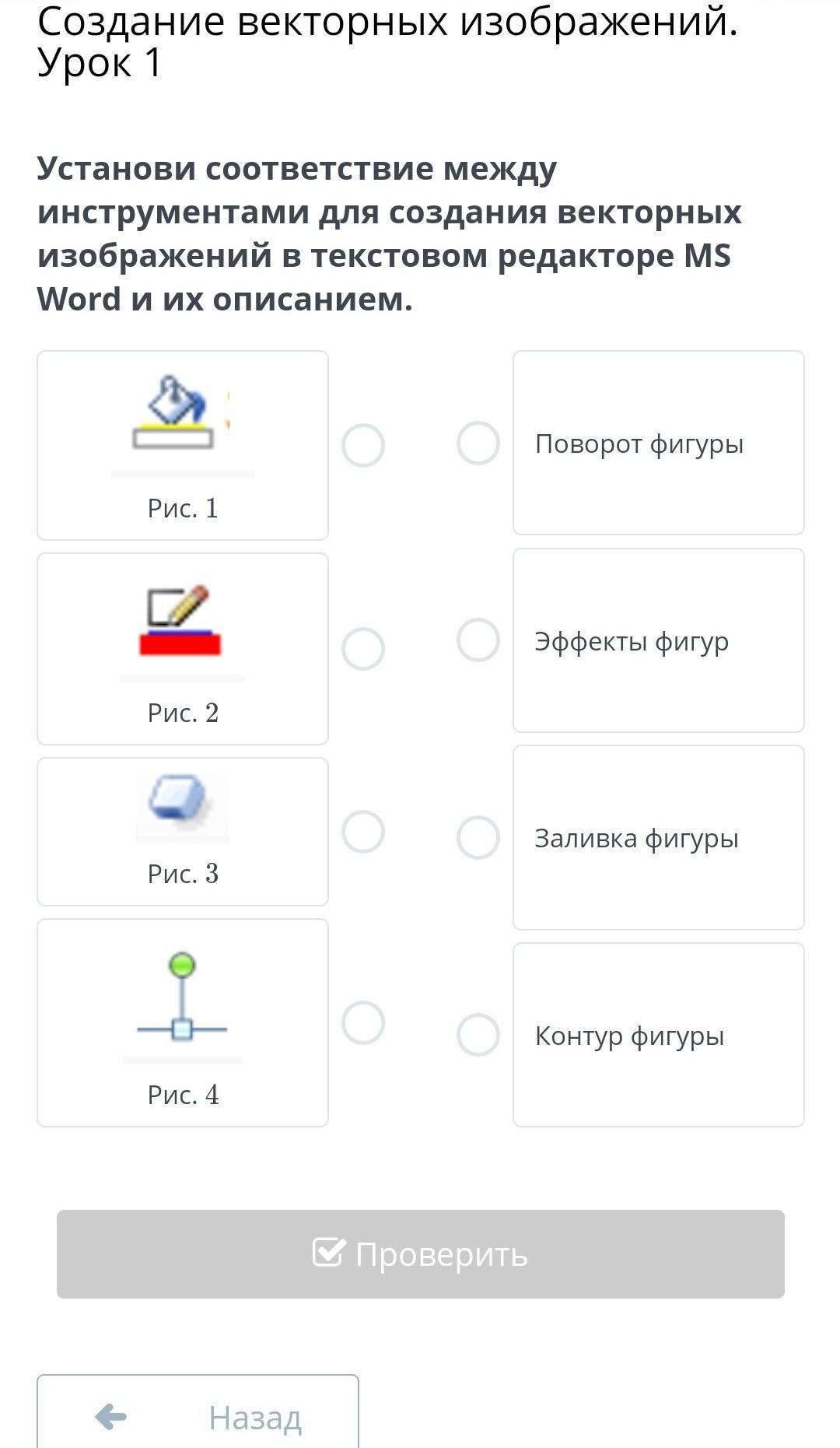Click the Контур фигуры answer text
Screen dimensions: 840x1448
pyautogui.click(x=629, y=1036)
